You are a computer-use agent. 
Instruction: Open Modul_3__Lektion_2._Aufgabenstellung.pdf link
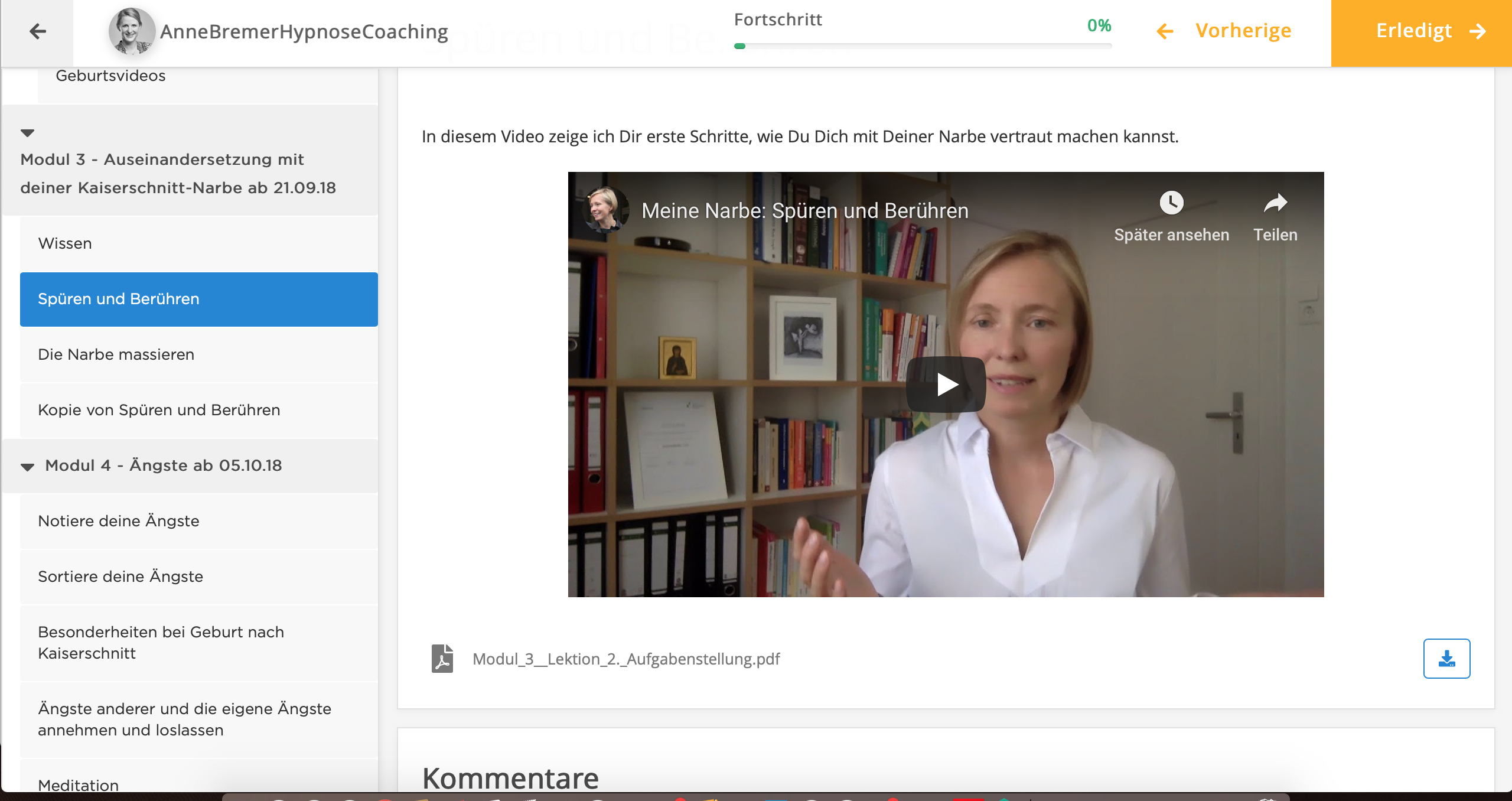click(626, 659)
